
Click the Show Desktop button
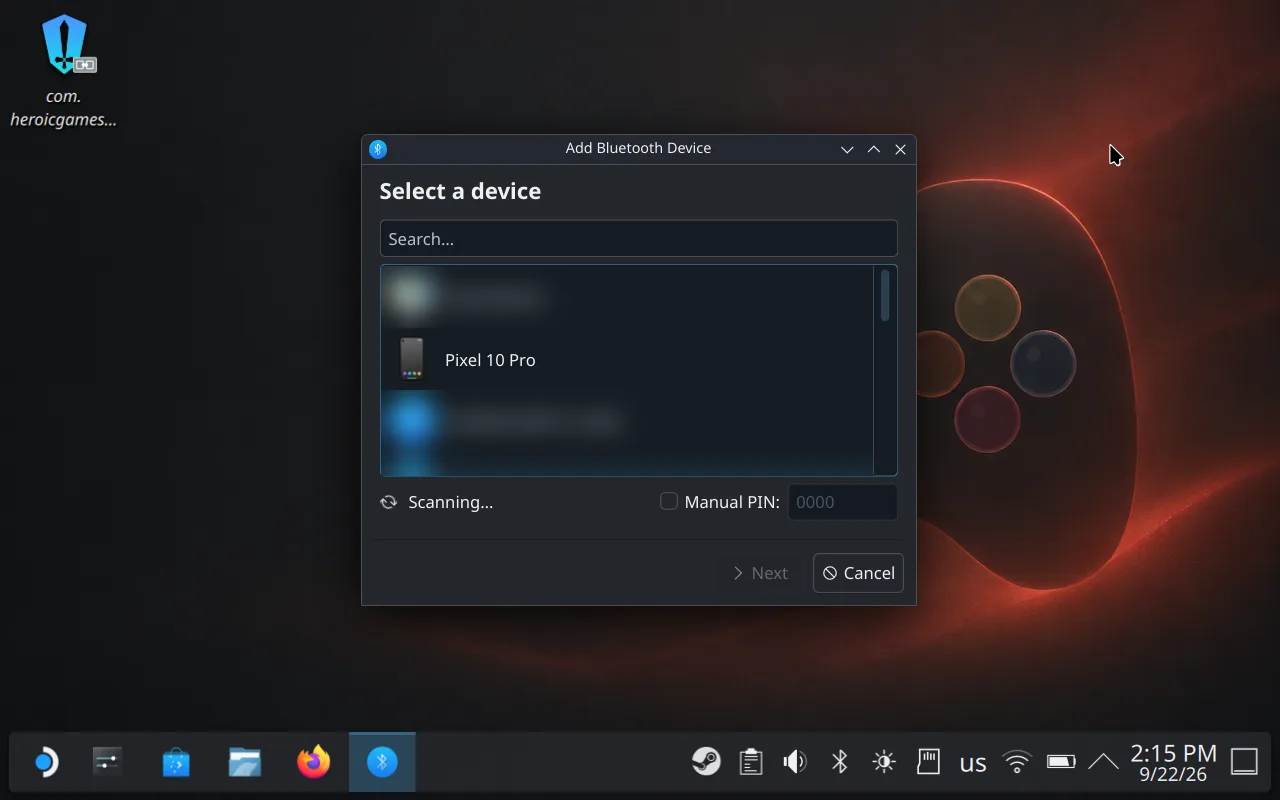click(1244, 762)
